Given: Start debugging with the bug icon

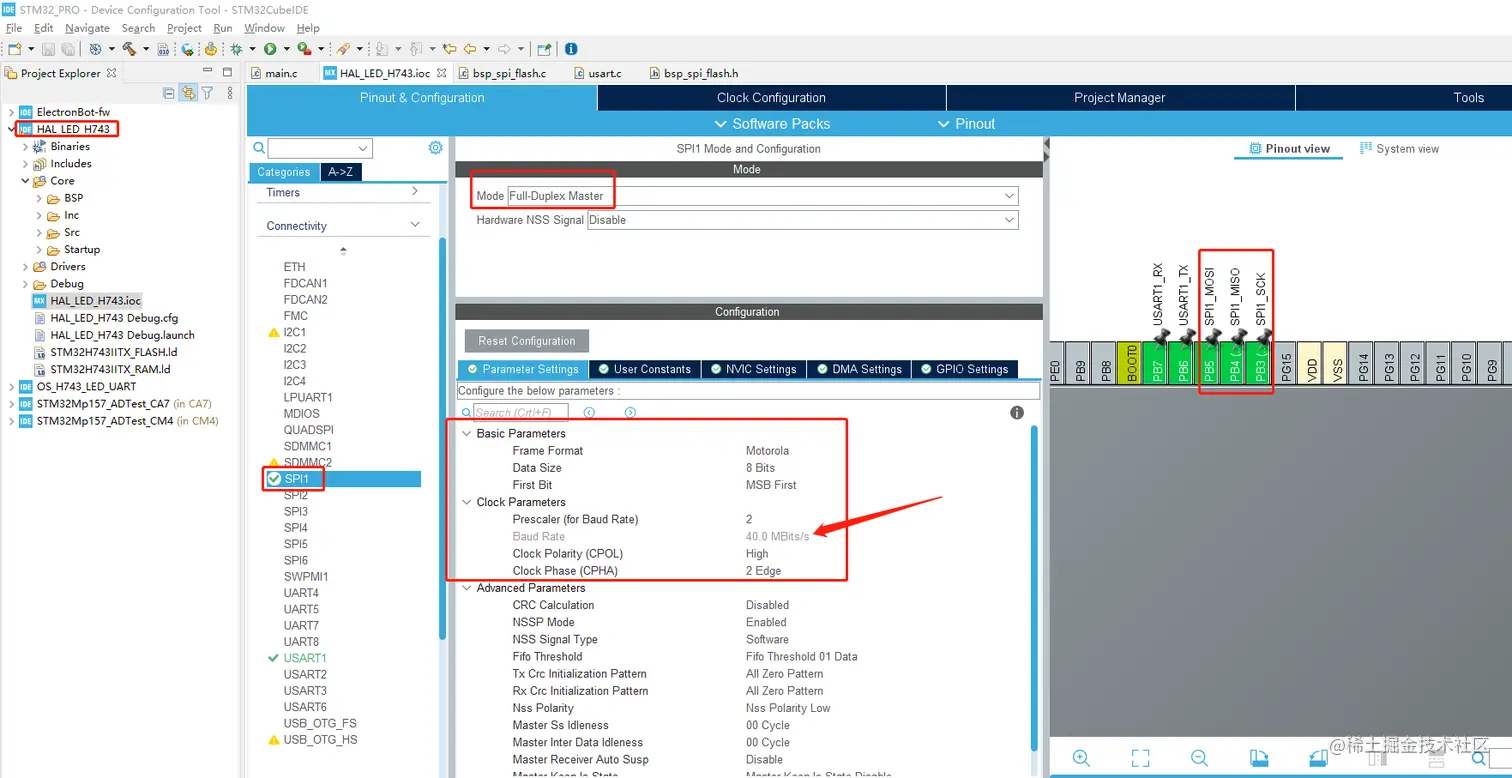Looking at the screenshot, I should point(237,48).
